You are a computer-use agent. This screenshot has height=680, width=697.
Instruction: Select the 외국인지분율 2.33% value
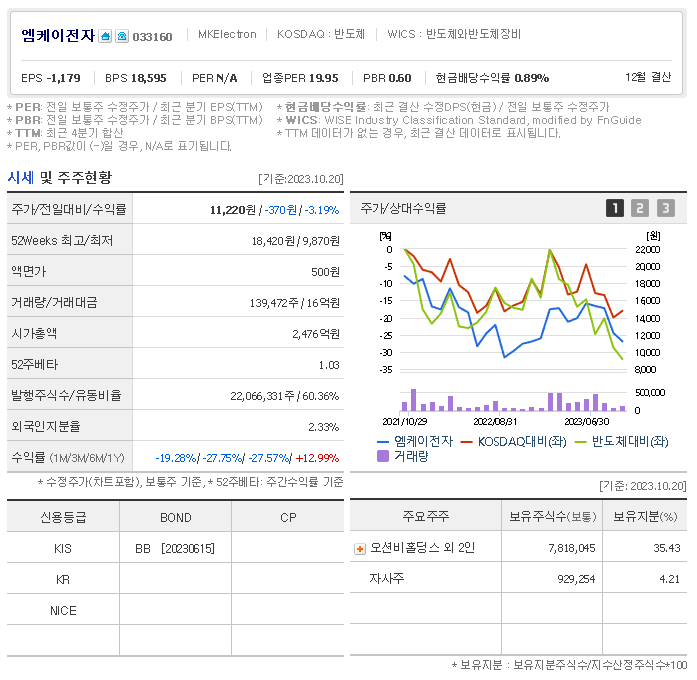pyautogui.click(x=324, y=427)
